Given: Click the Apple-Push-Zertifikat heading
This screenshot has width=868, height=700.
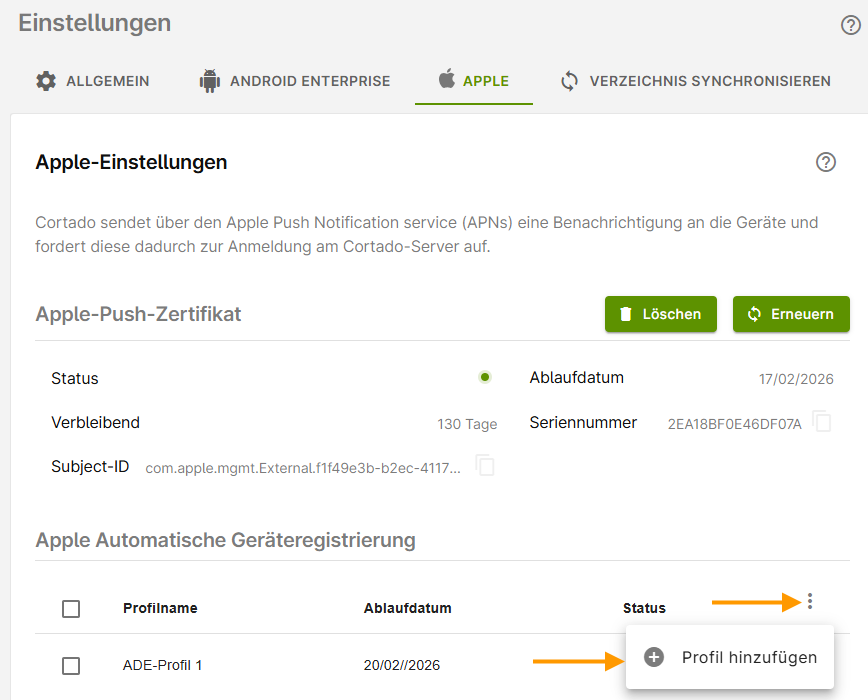Looking at the screenshot, I should click(x=138, y=314).
